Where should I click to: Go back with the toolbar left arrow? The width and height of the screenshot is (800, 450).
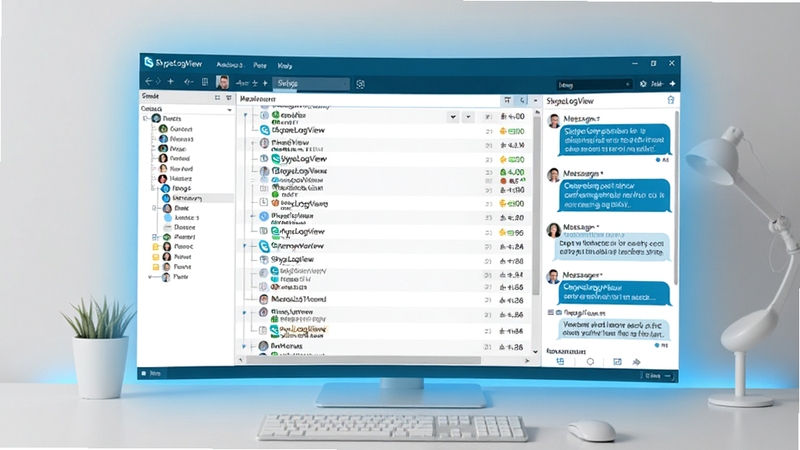pos(148,82)
